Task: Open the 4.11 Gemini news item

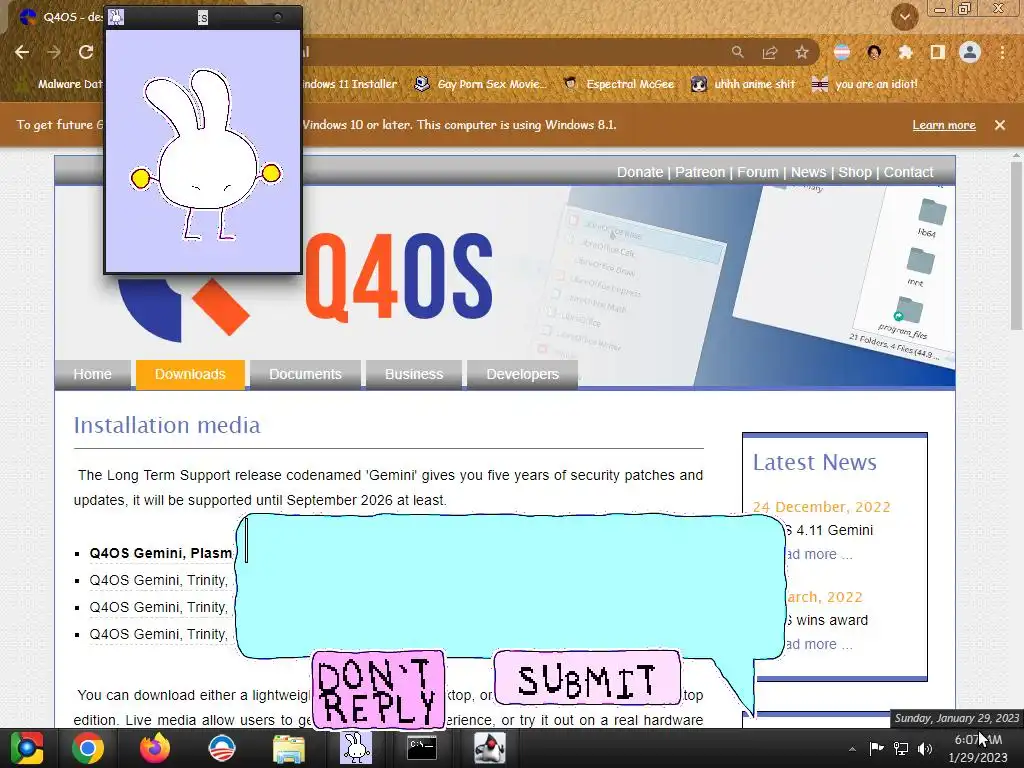Action: (829, 530)
